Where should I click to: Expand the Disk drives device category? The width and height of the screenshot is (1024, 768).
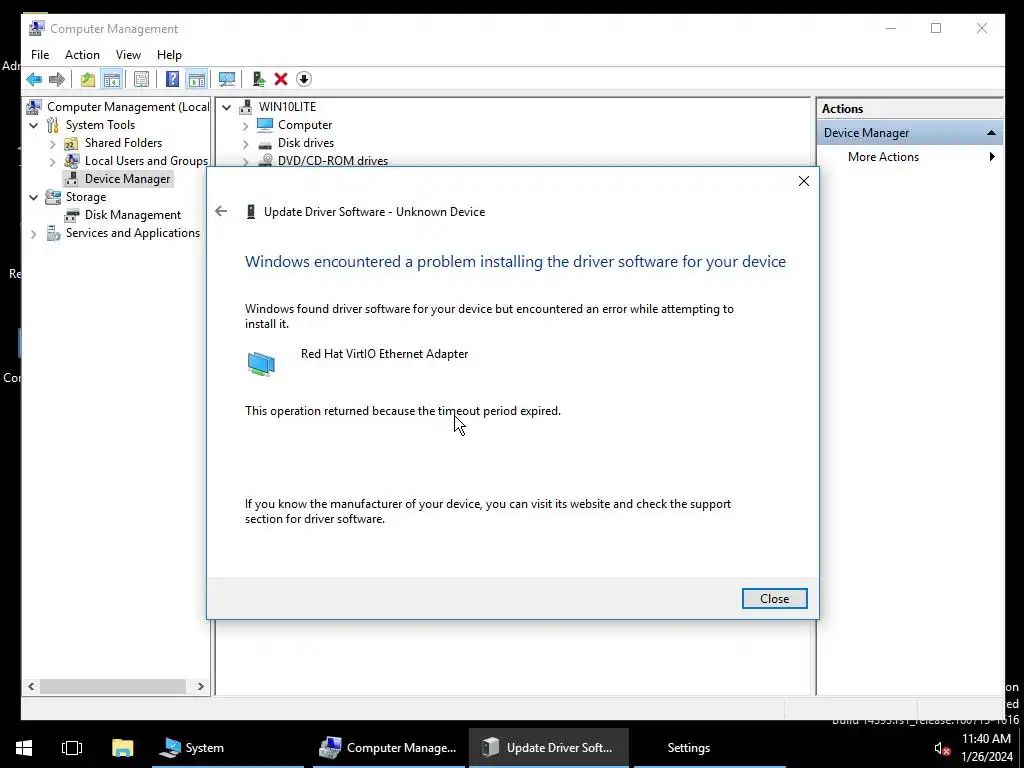click(246, 144)
